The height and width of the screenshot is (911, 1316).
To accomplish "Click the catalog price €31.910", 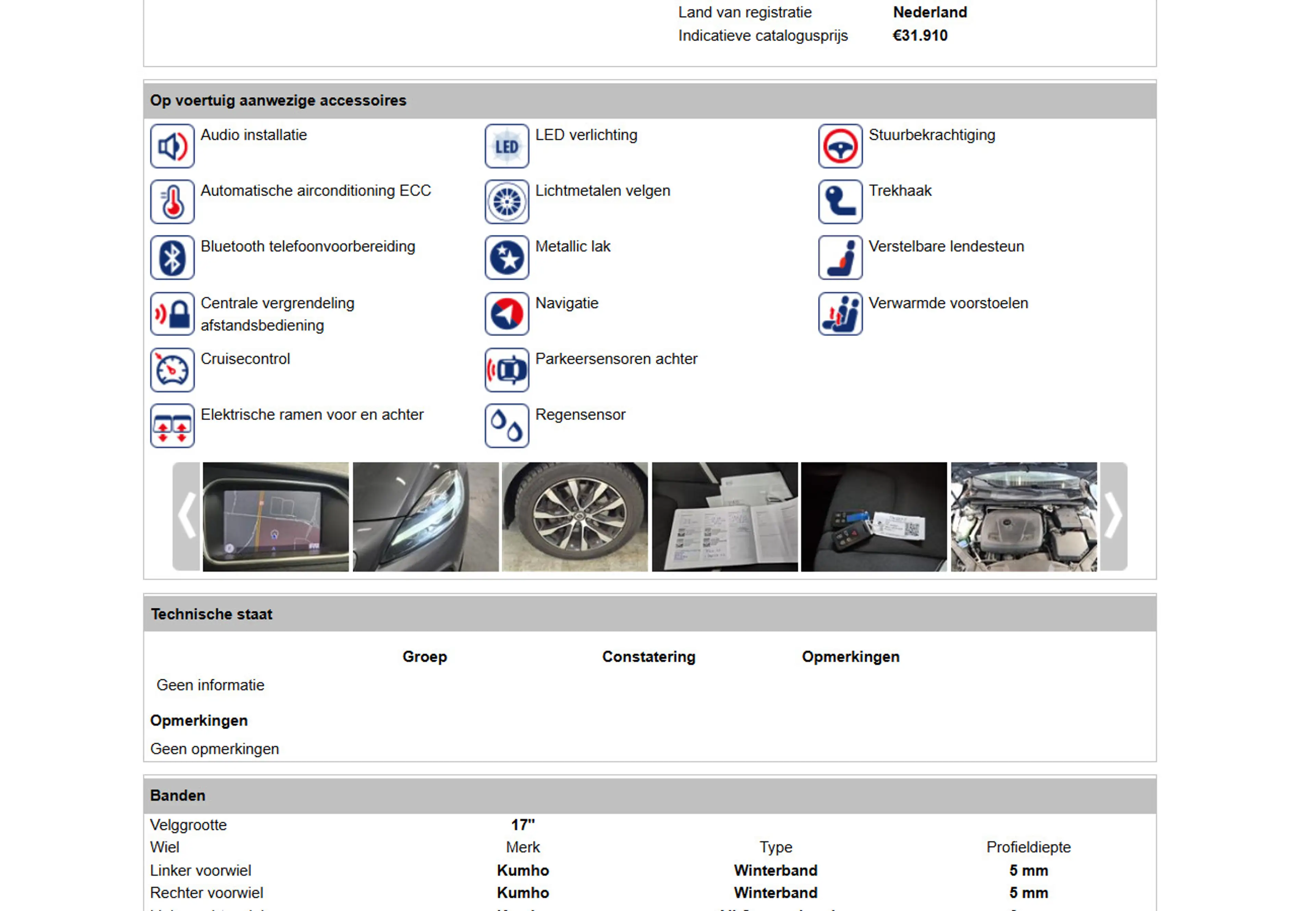I will [920, 35].
